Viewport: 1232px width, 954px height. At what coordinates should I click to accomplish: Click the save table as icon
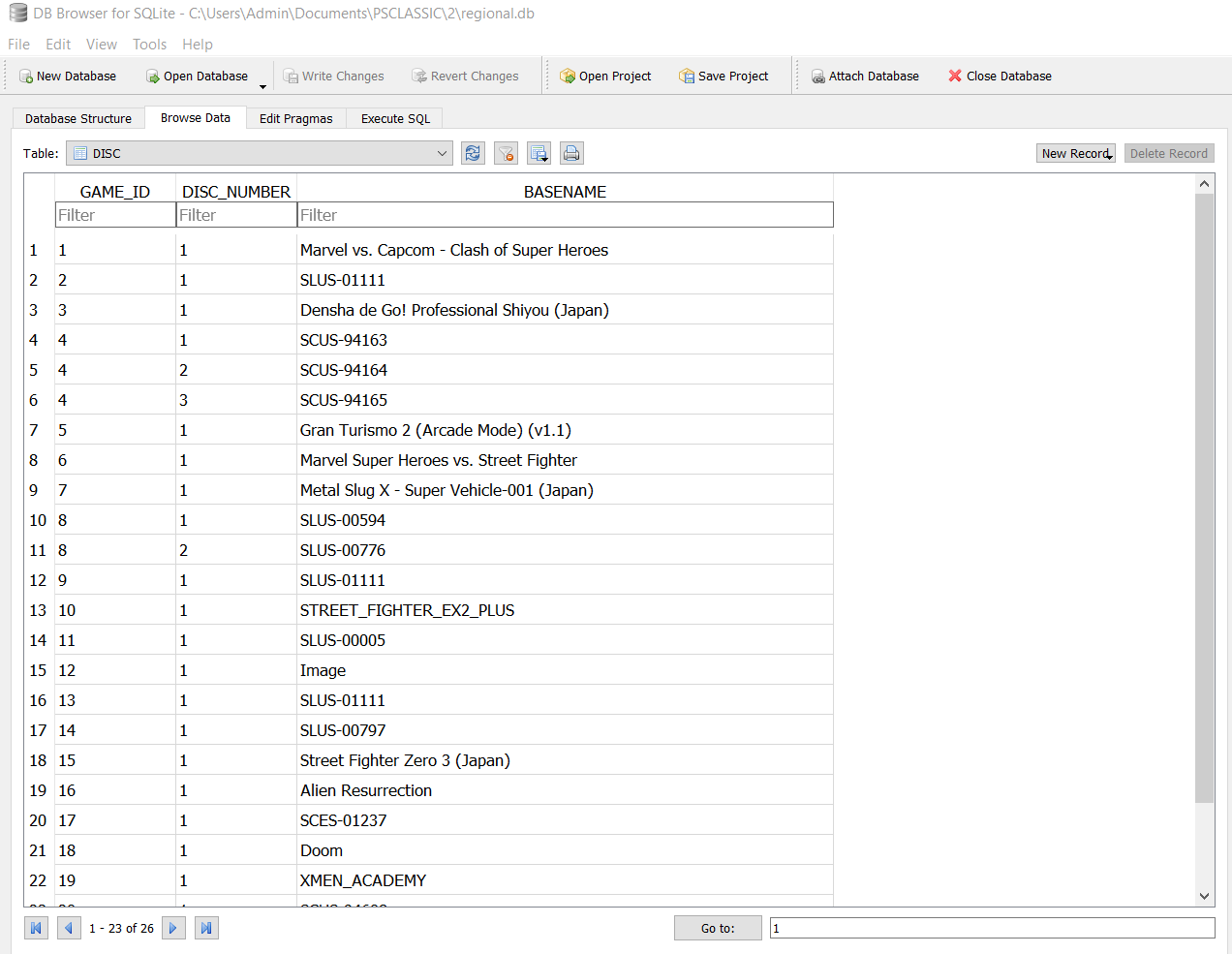[539, 153]
